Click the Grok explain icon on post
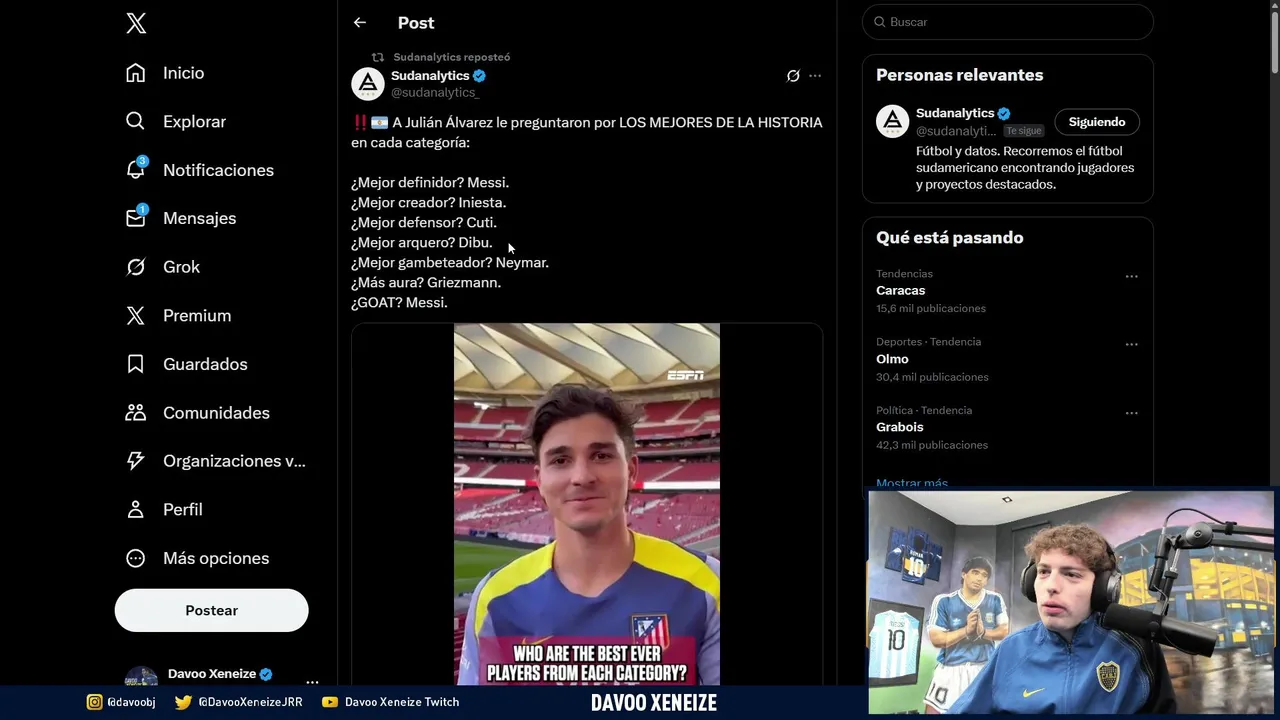 pyautogui.click(x=793, y=76)
